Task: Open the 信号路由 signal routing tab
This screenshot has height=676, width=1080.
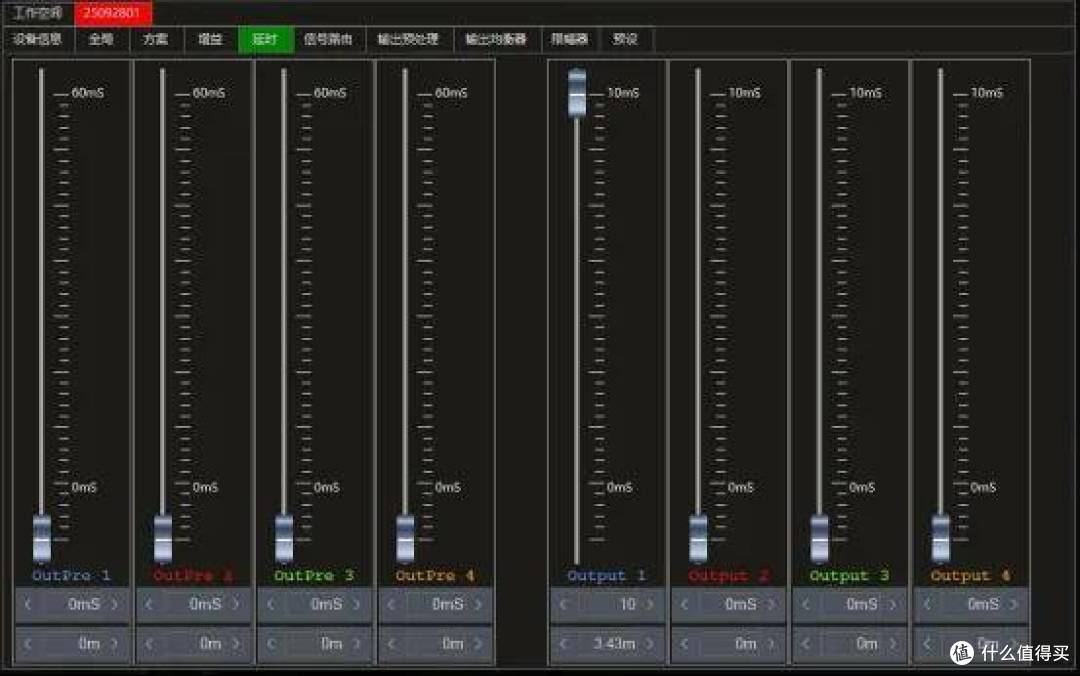Action: pos(329,39)
